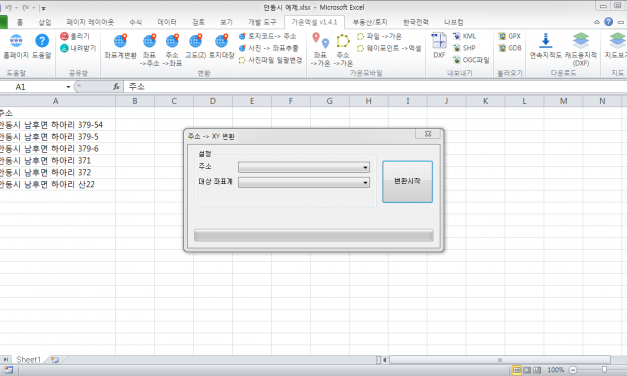Select column B header
The height and width of the screenshot is (376, 627).
tap(135, 101)
